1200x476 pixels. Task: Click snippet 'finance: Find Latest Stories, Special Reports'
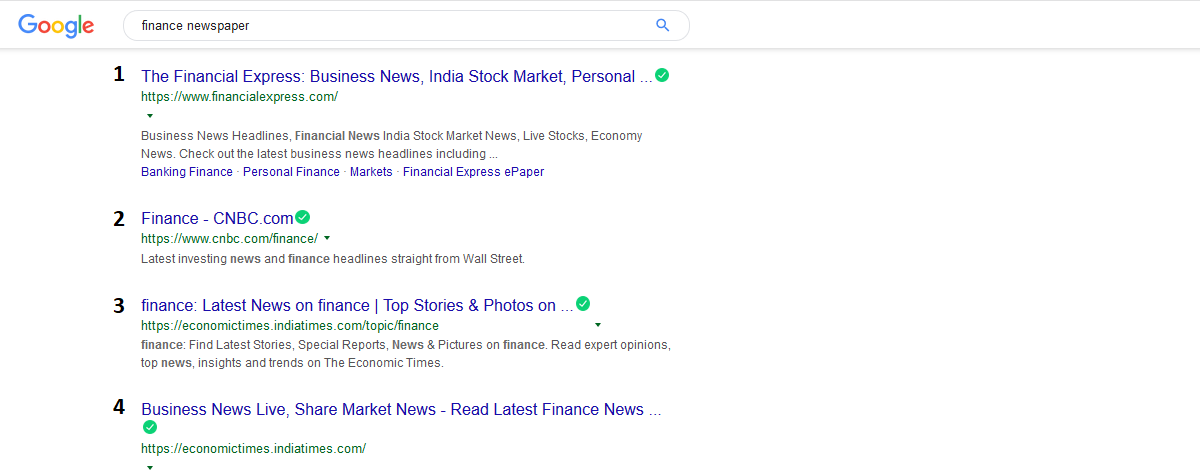click(x=406, y=354)
